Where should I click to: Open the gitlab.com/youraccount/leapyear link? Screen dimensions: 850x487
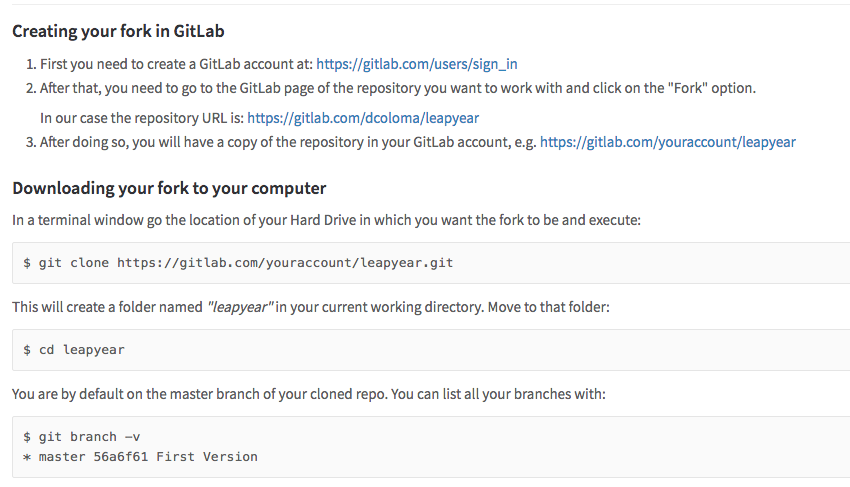point(667,142)
